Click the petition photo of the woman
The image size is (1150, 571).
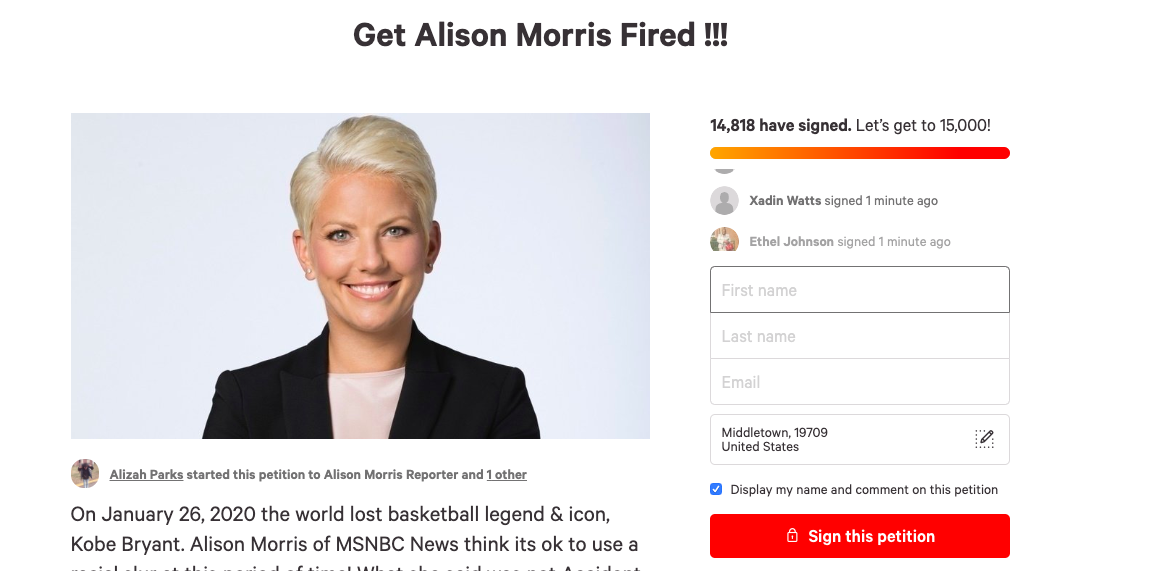360,276
